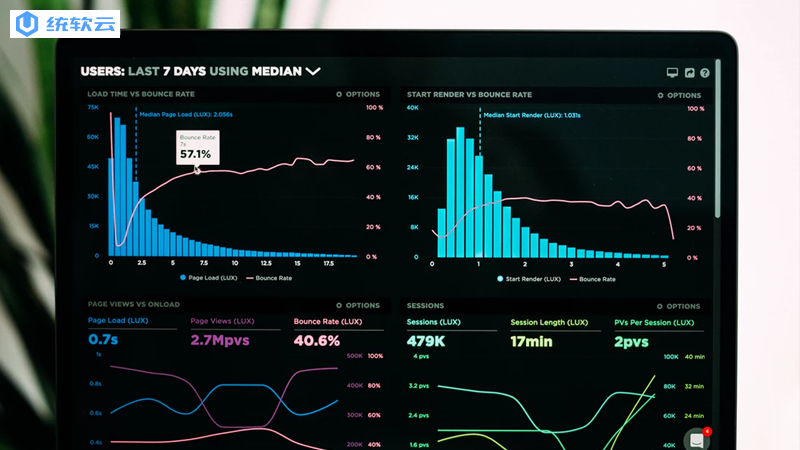Toggle Page Load (LUX) legend series
Image resolution: width=800 pixels, height=450 pixels.
(x=209, y=278)
